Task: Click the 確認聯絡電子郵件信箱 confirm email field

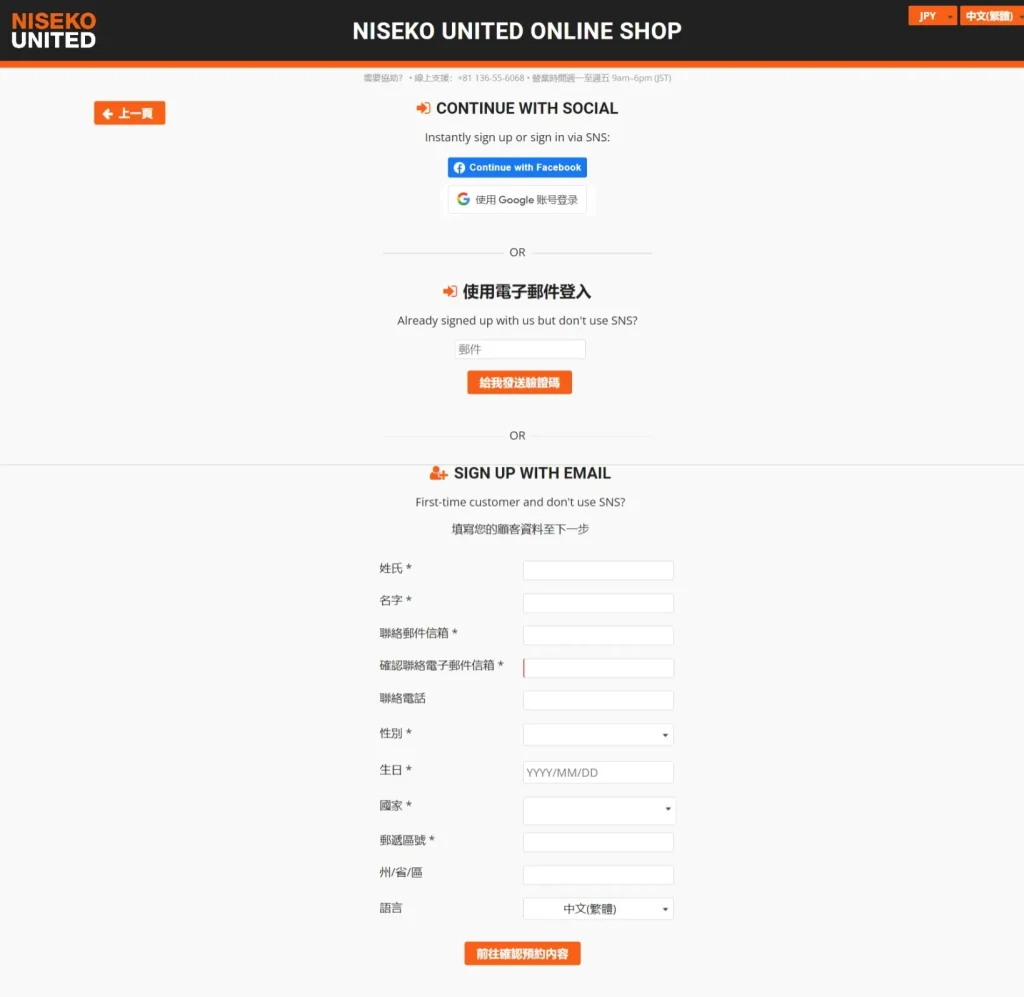Action: (598, 668)
